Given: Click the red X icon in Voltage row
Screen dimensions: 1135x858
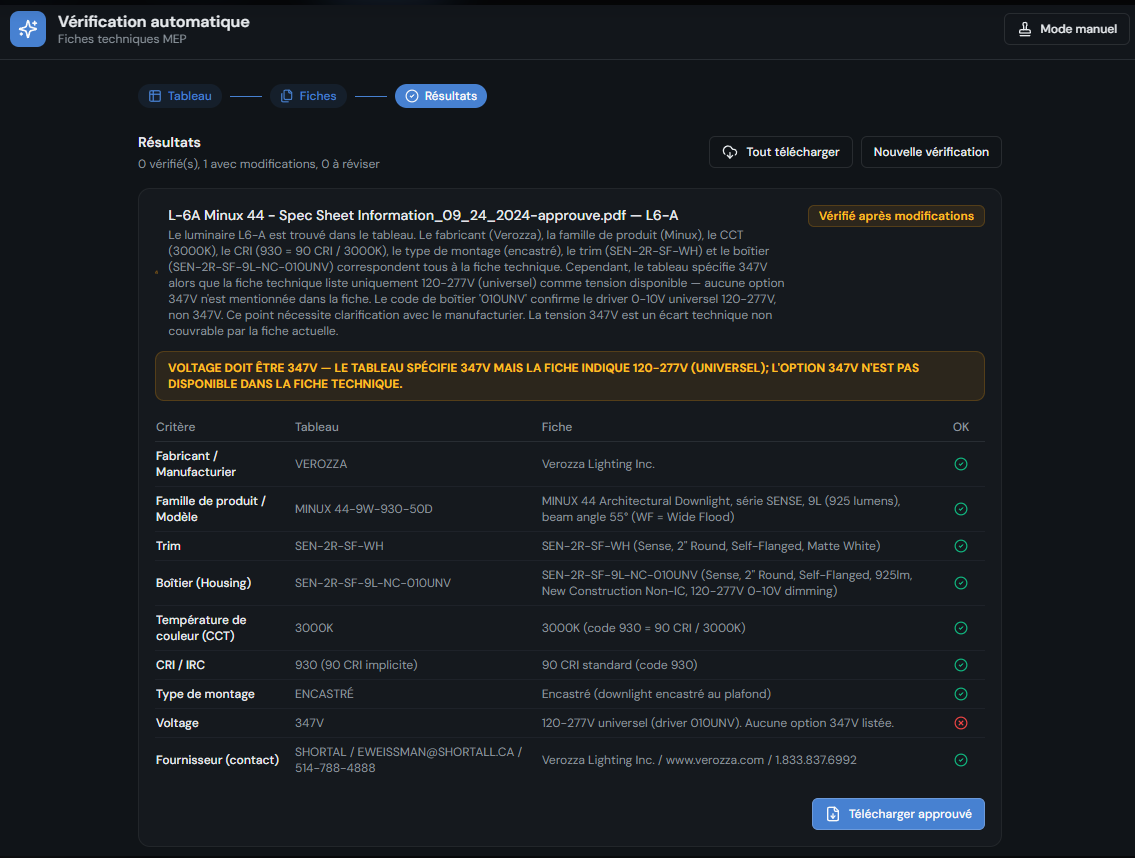Looking at the screenshot, I should pos(961,723).
